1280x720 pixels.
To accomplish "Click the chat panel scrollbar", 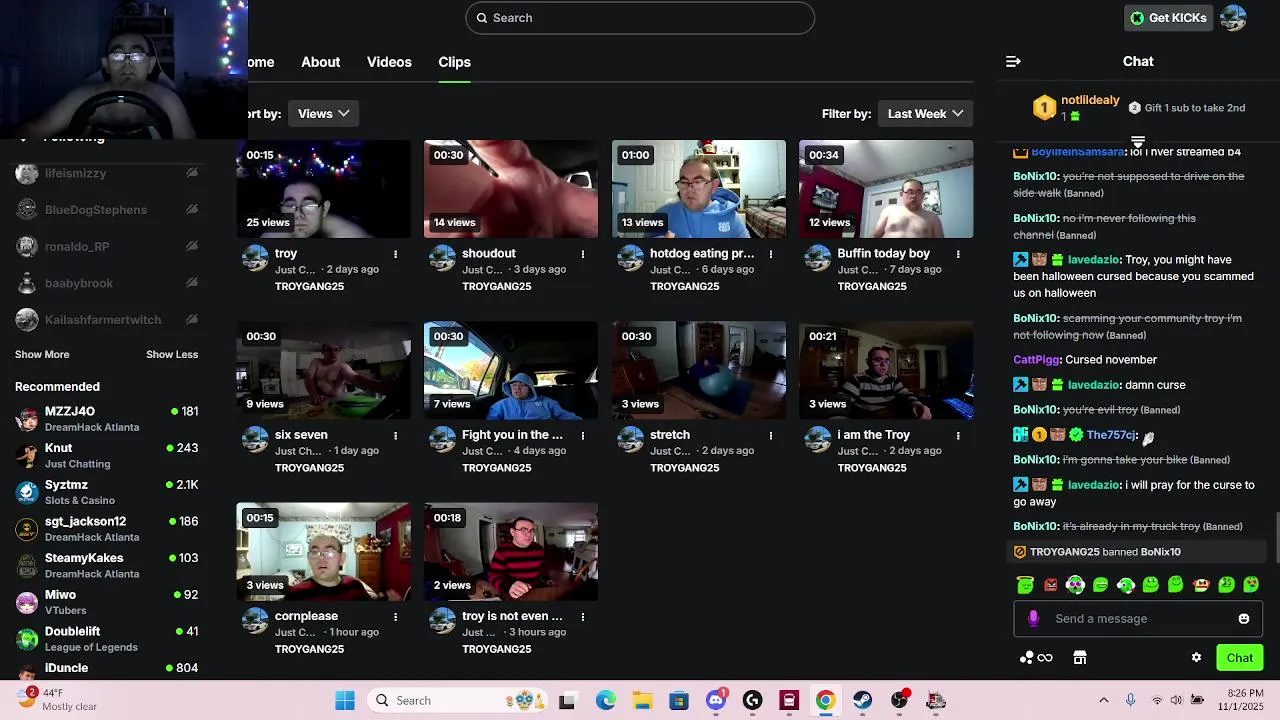I will [1276, 538].
